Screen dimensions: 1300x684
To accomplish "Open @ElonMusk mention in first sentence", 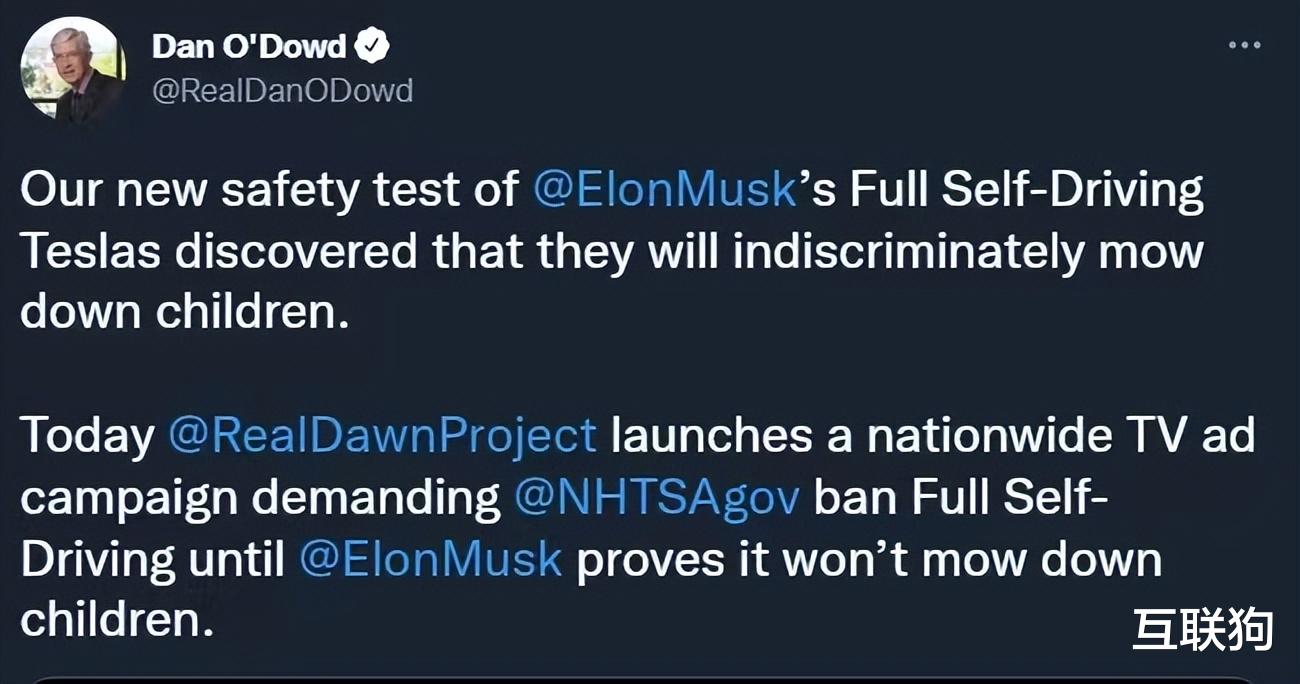I will pos(665,190).
